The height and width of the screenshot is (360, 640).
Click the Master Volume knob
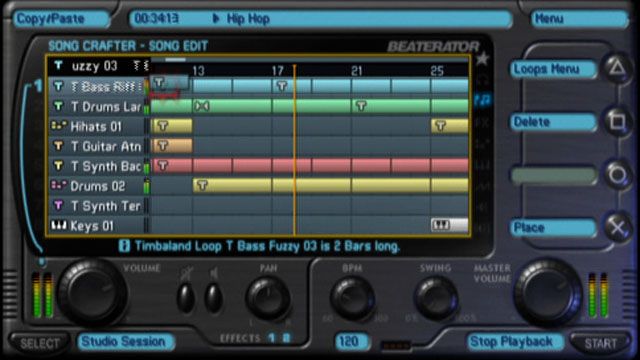[x=548, y=293]
